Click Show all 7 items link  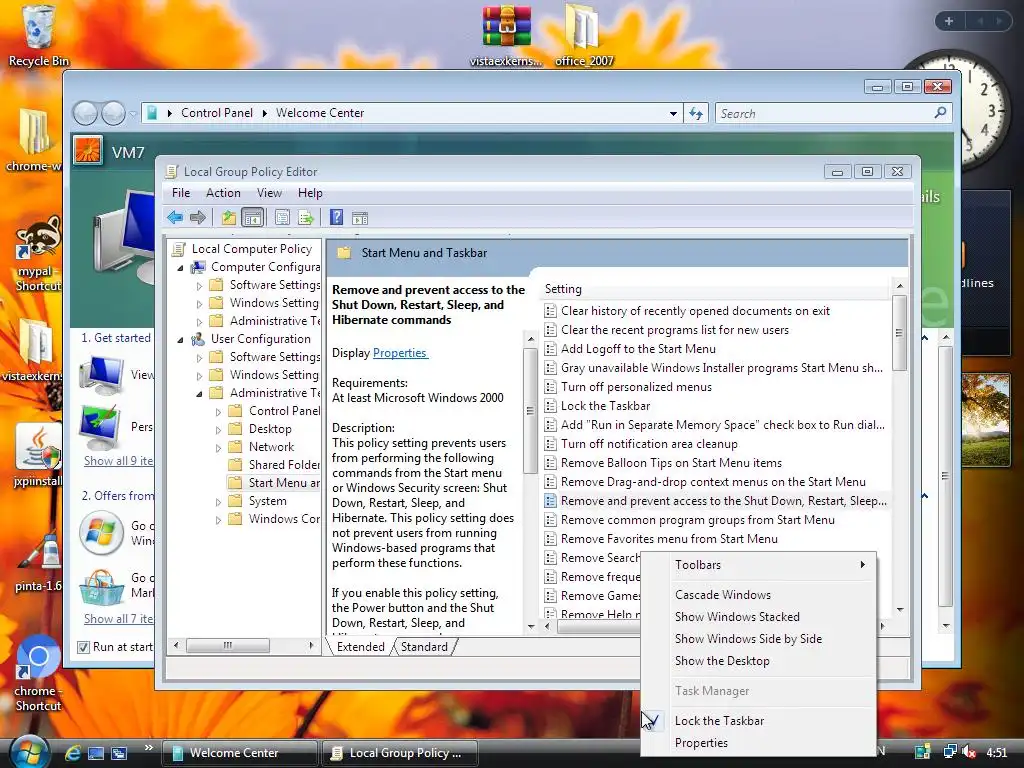[118, 618]
